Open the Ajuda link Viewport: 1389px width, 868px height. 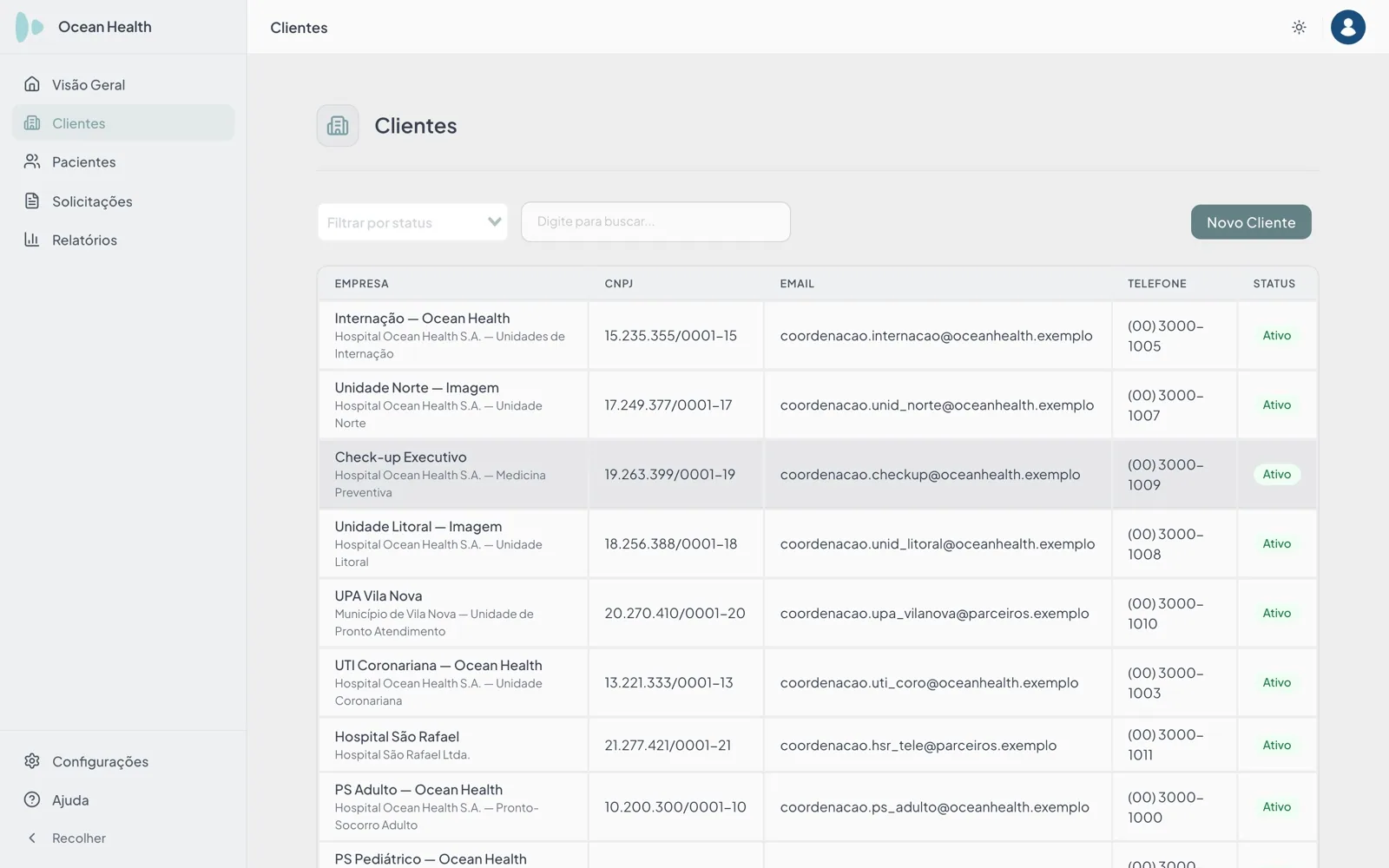[x=123, y=799]
